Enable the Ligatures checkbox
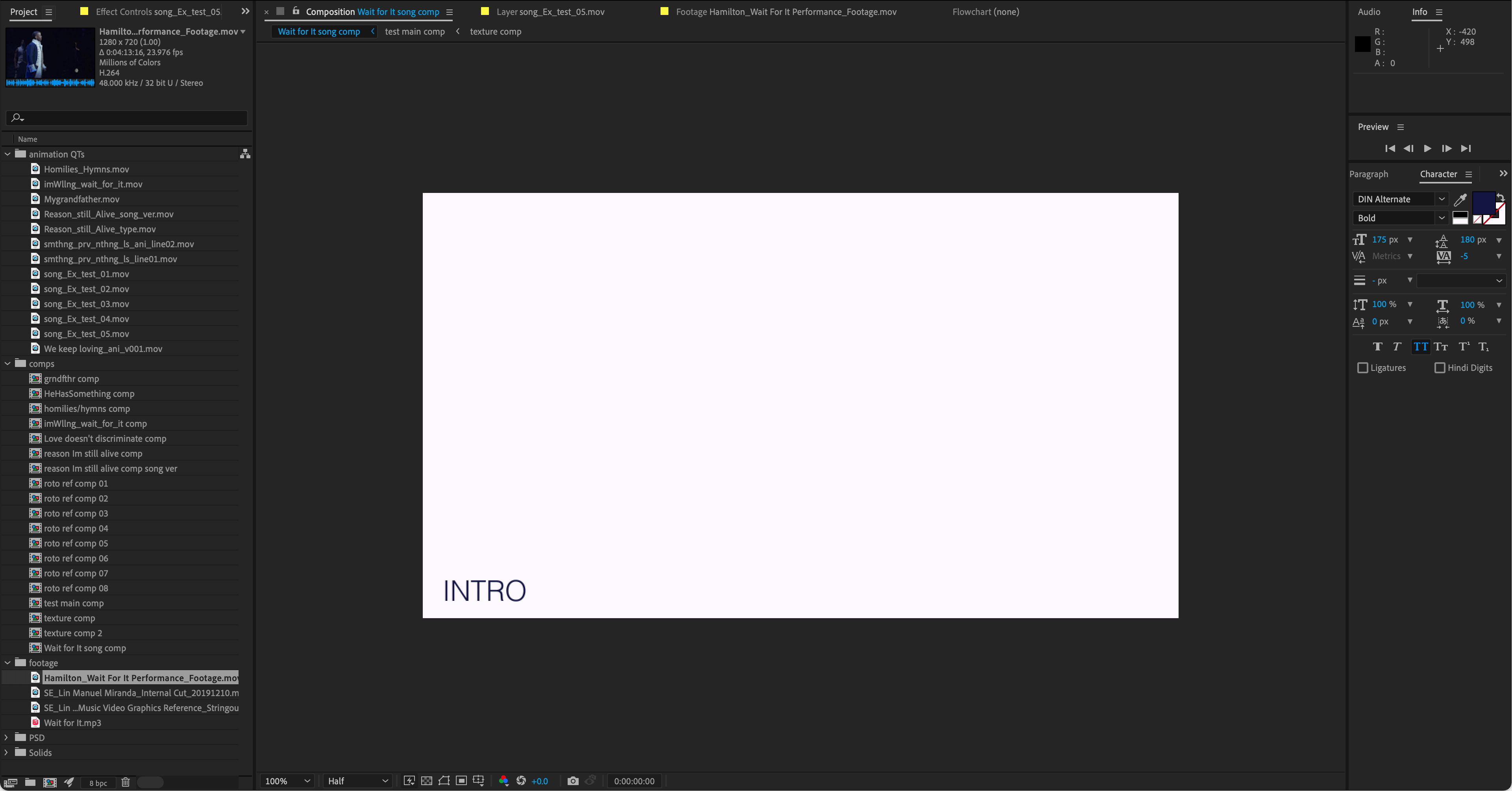Screen dimensions: 1512x791 1363,368
